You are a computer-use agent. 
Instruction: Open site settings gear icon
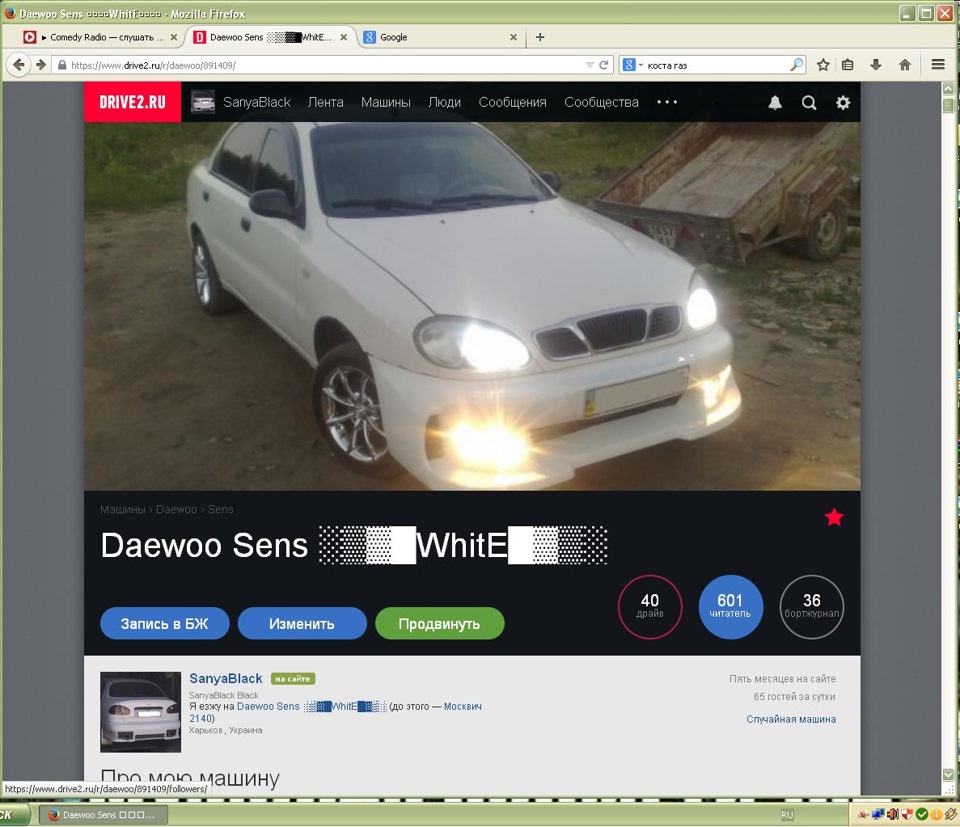point(843,102)
